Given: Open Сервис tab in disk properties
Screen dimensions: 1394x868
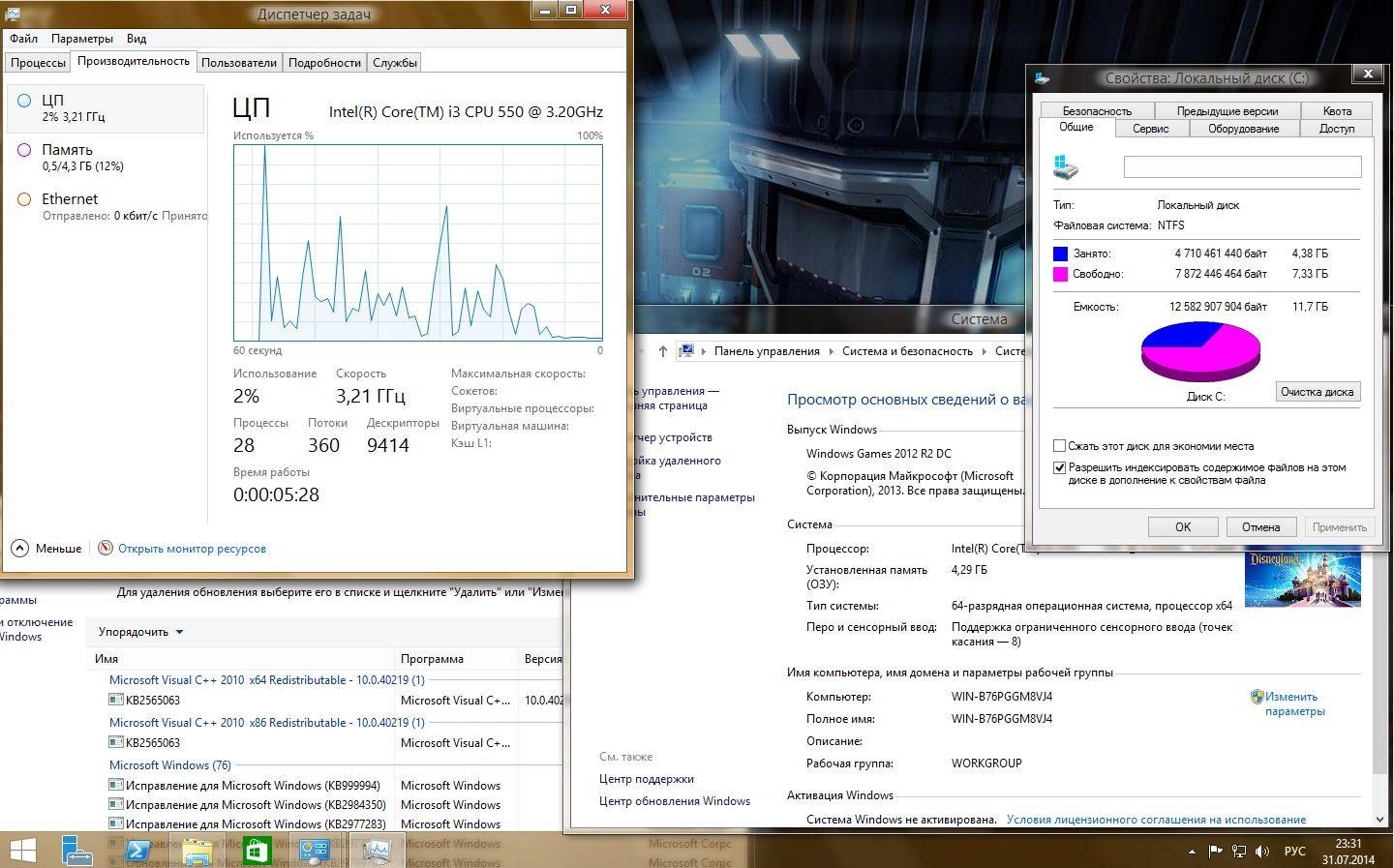Looking at the screenshot, I should pos(1151,128).
